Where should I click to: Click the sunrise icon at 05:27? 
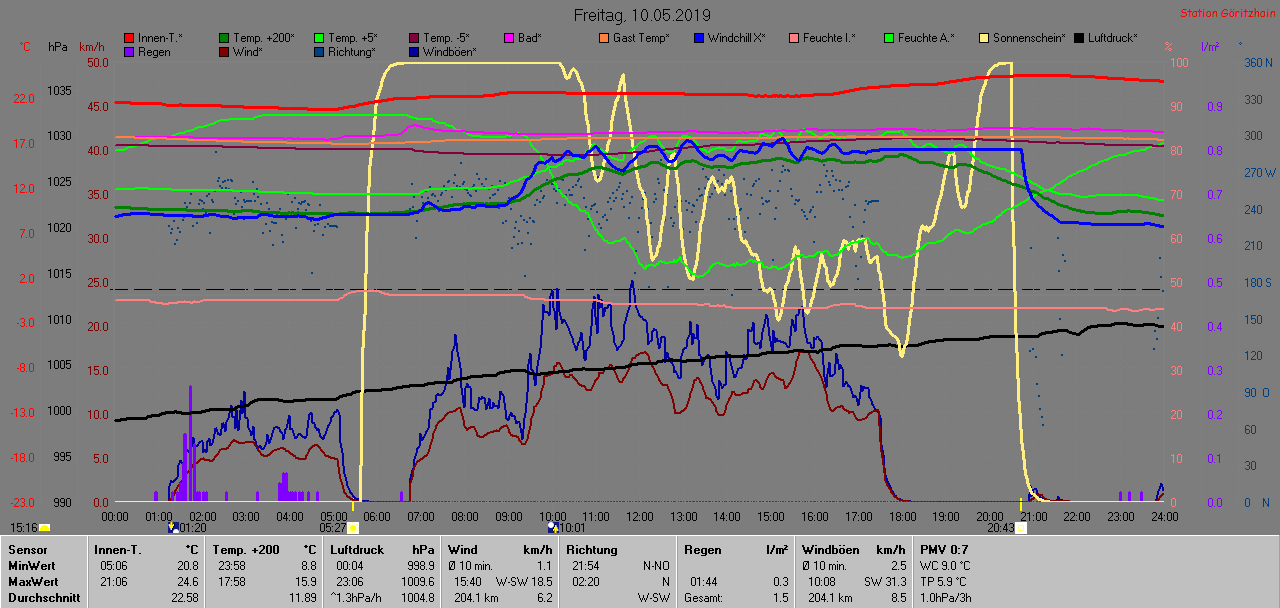click(x=353, y=527)
